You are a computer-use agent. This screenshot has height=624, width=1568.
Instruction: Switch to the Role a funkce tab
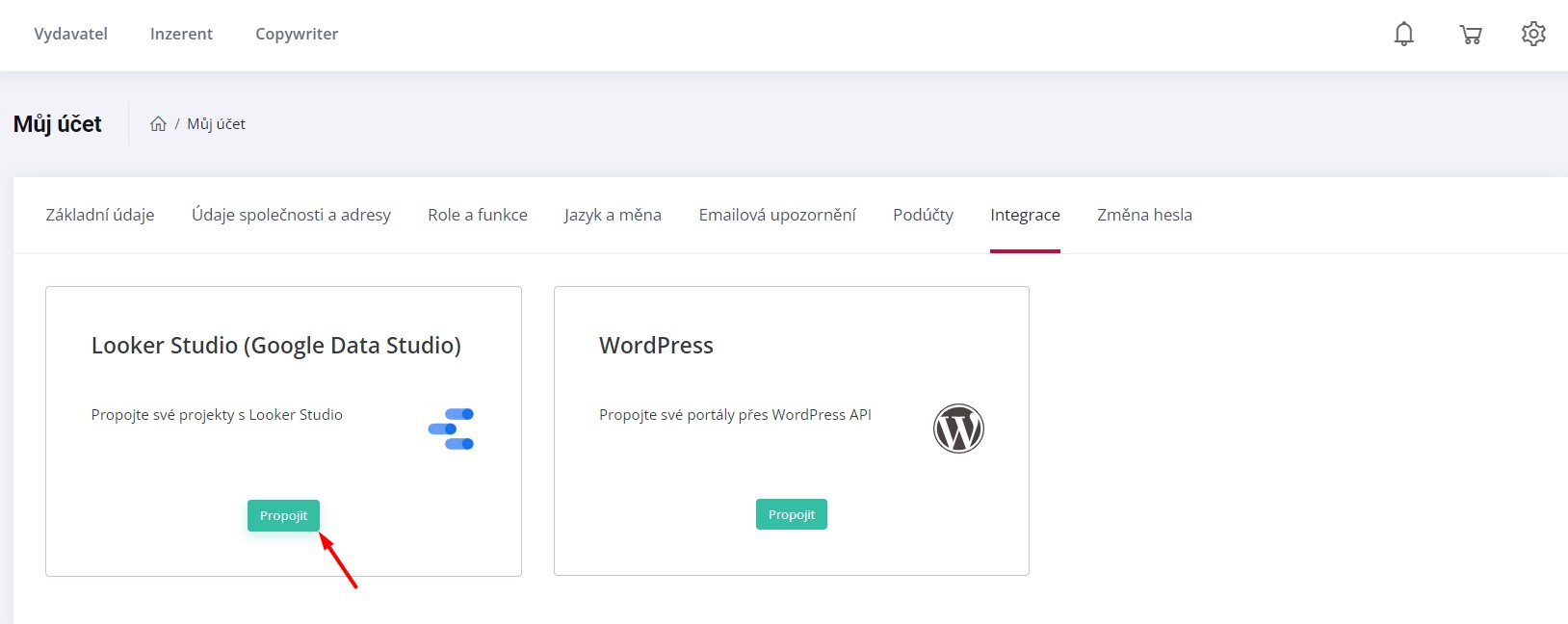[478, 215]
